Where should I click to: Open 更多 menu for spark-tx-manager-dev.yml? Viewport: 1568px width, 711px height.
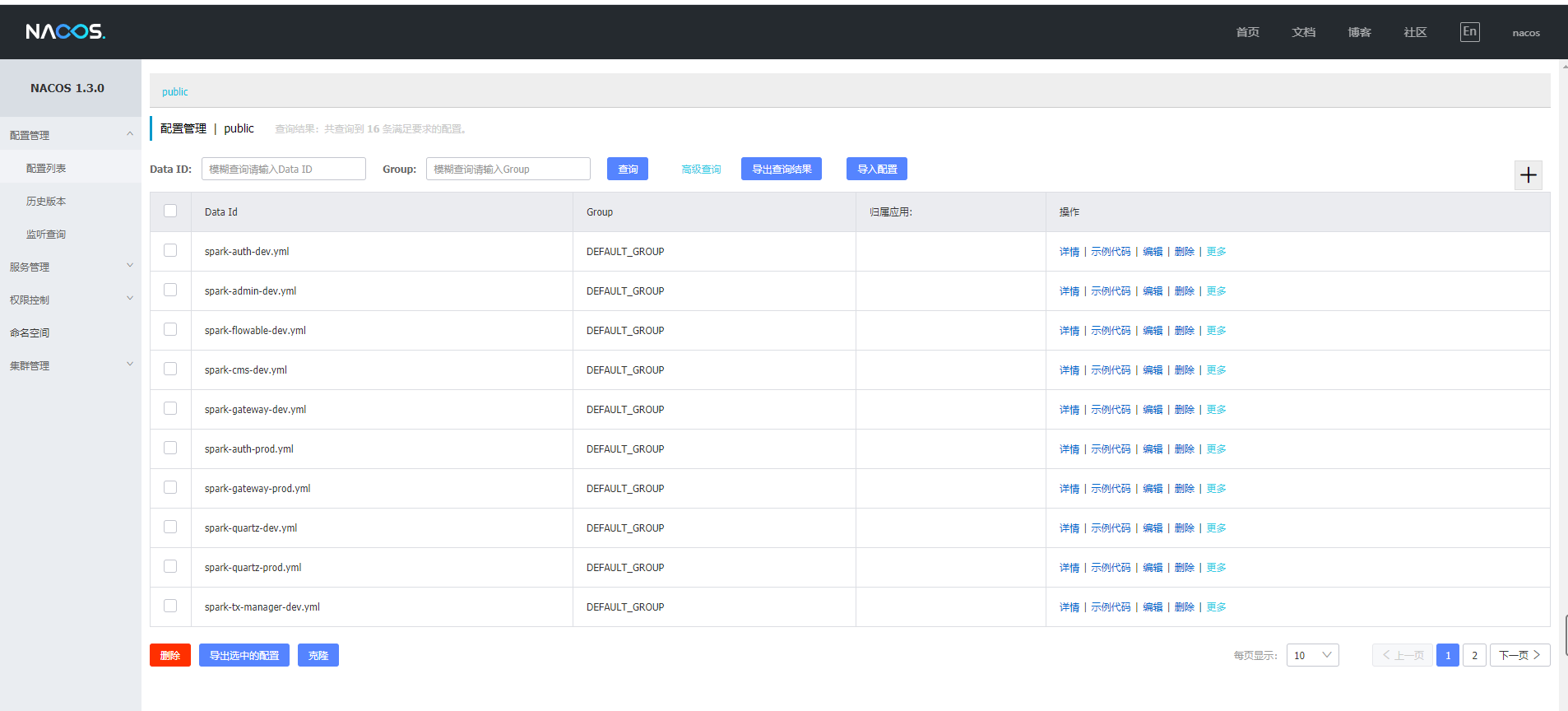(1216, 607)
